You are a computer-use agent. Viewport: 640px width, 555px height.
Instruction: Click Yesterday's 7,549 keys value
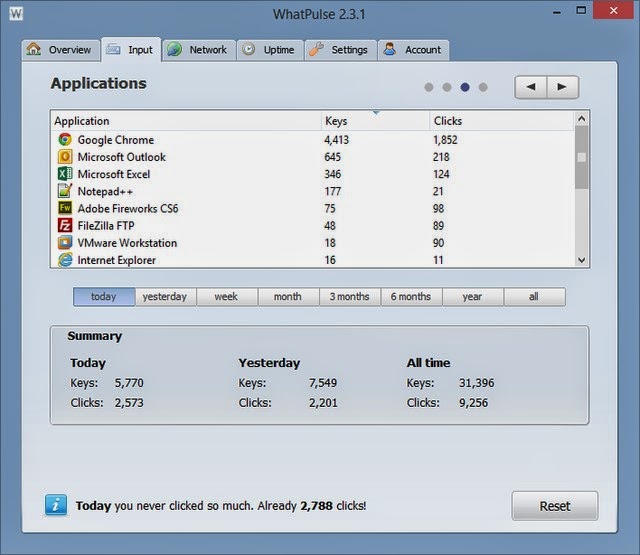(x=323, y=383)
